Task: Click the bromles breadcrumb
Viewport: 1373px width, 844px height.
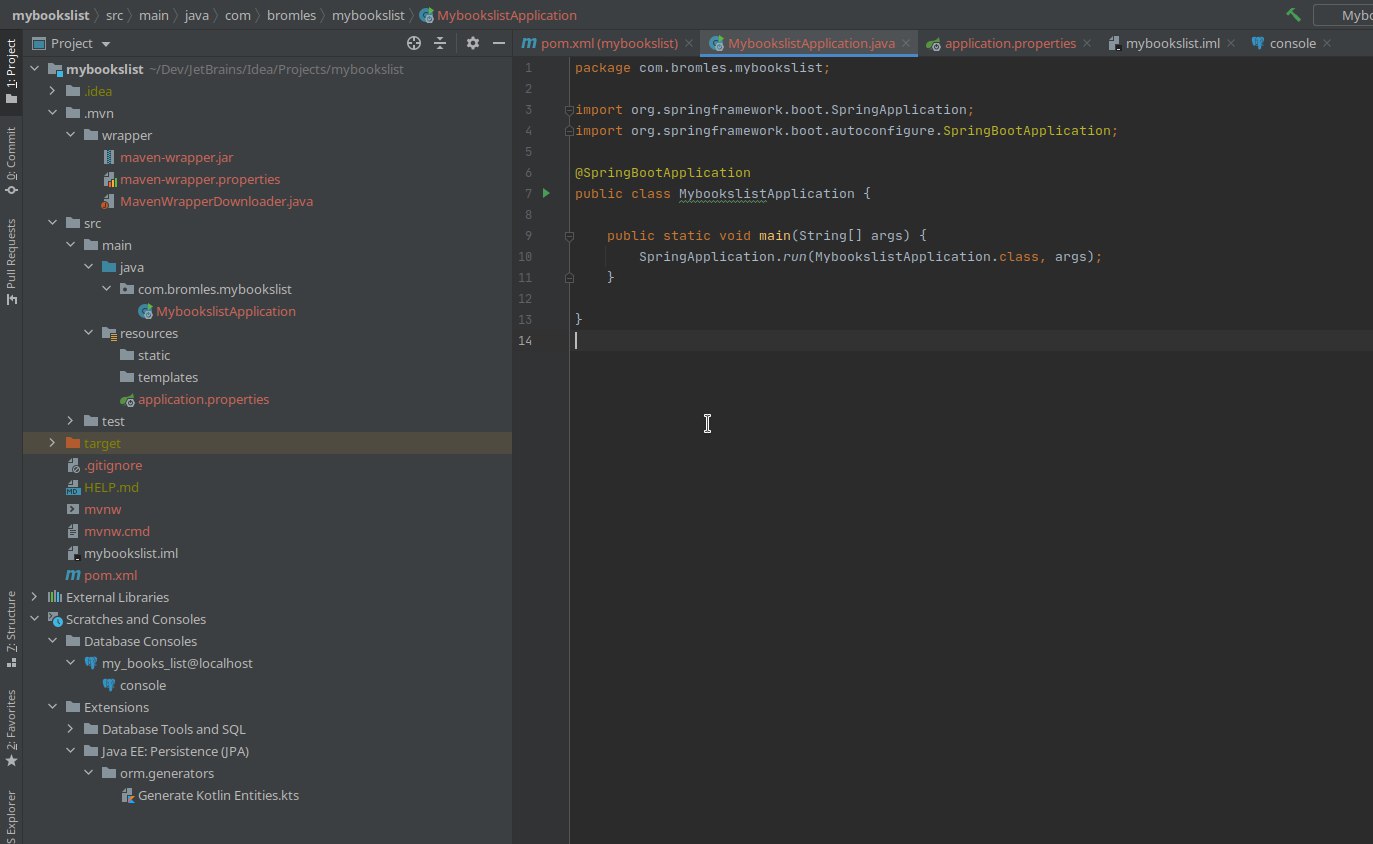Action: coord(289,15)
